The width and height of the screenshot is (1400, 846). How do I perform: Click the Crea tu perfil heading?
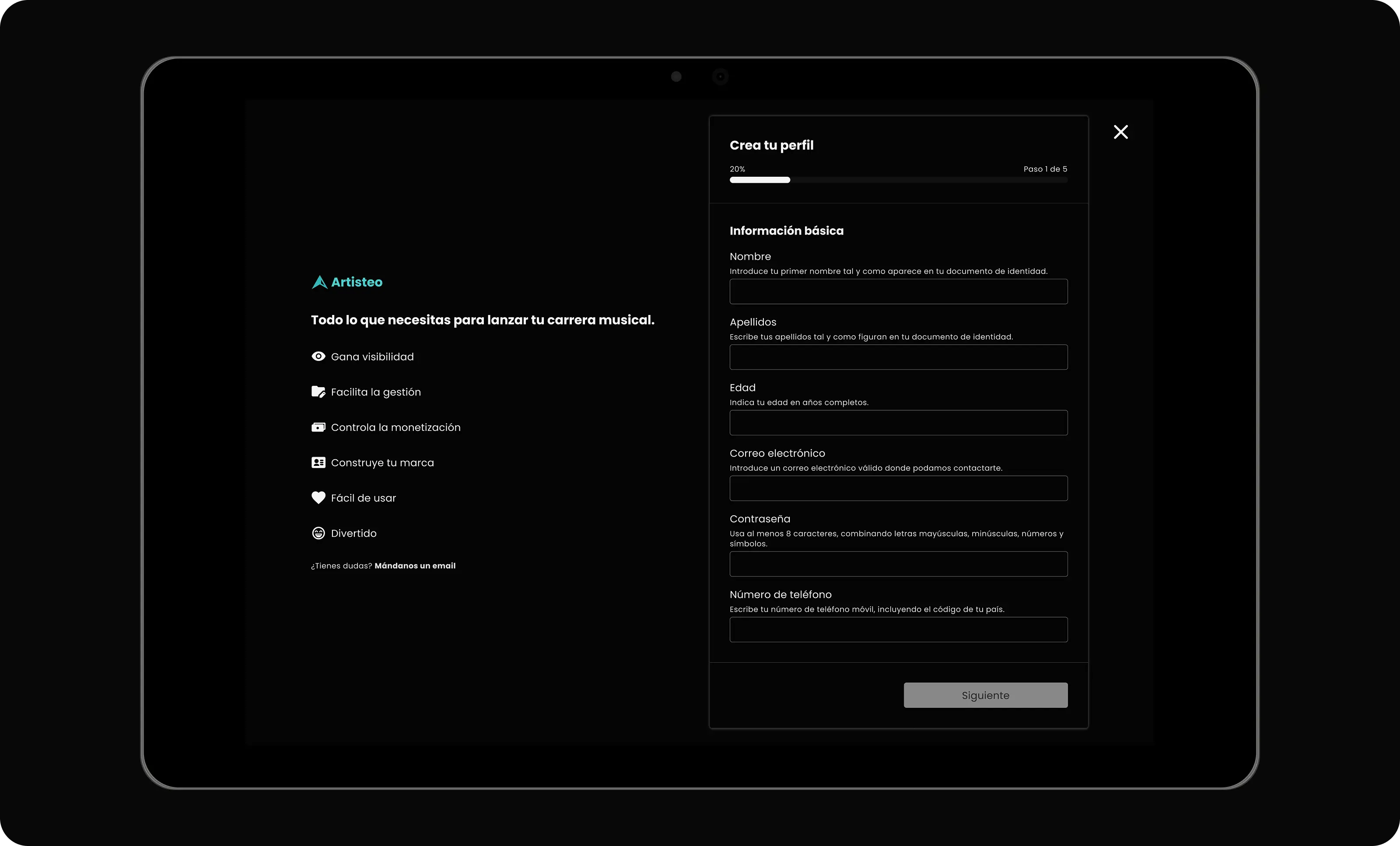coord(771,146)
